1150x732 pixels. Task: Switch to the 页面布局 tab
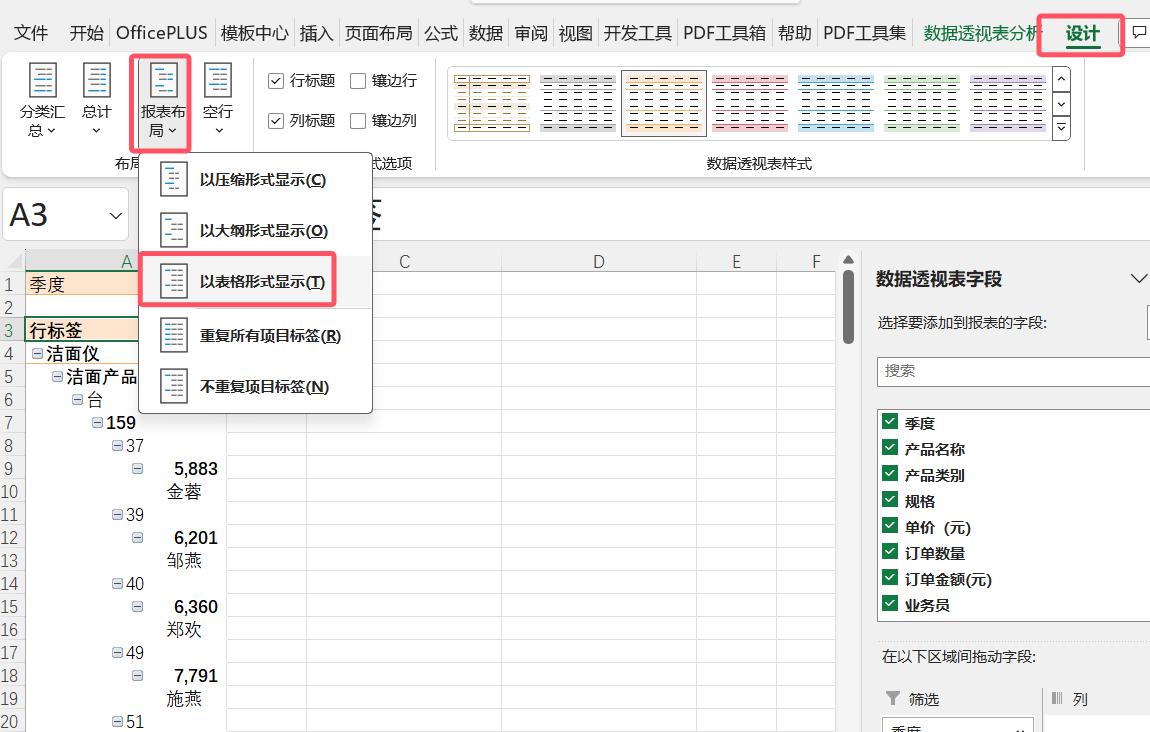click(x=378, y=33)
